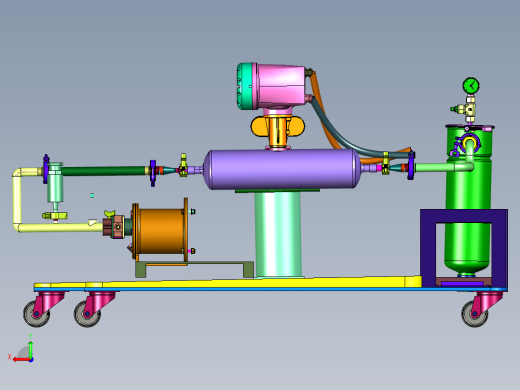
Task: Select the pale yellow elbow pipe at left
Action: click(17, 200)
